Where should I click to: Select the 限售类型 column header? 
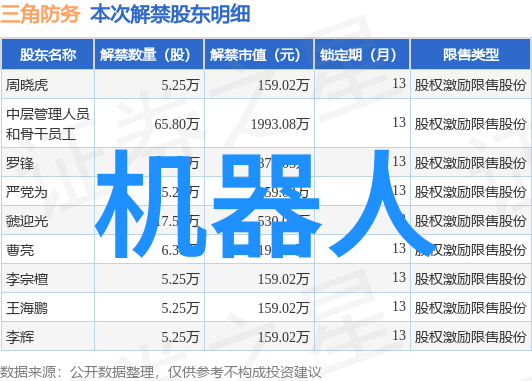pos(471,55)
